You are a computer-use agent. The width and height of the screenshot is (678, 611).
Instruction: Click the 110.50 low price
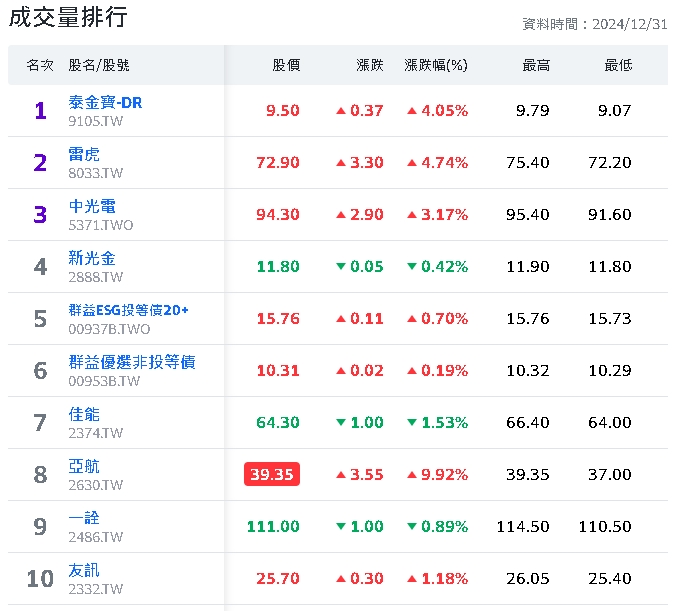point(605,526)
